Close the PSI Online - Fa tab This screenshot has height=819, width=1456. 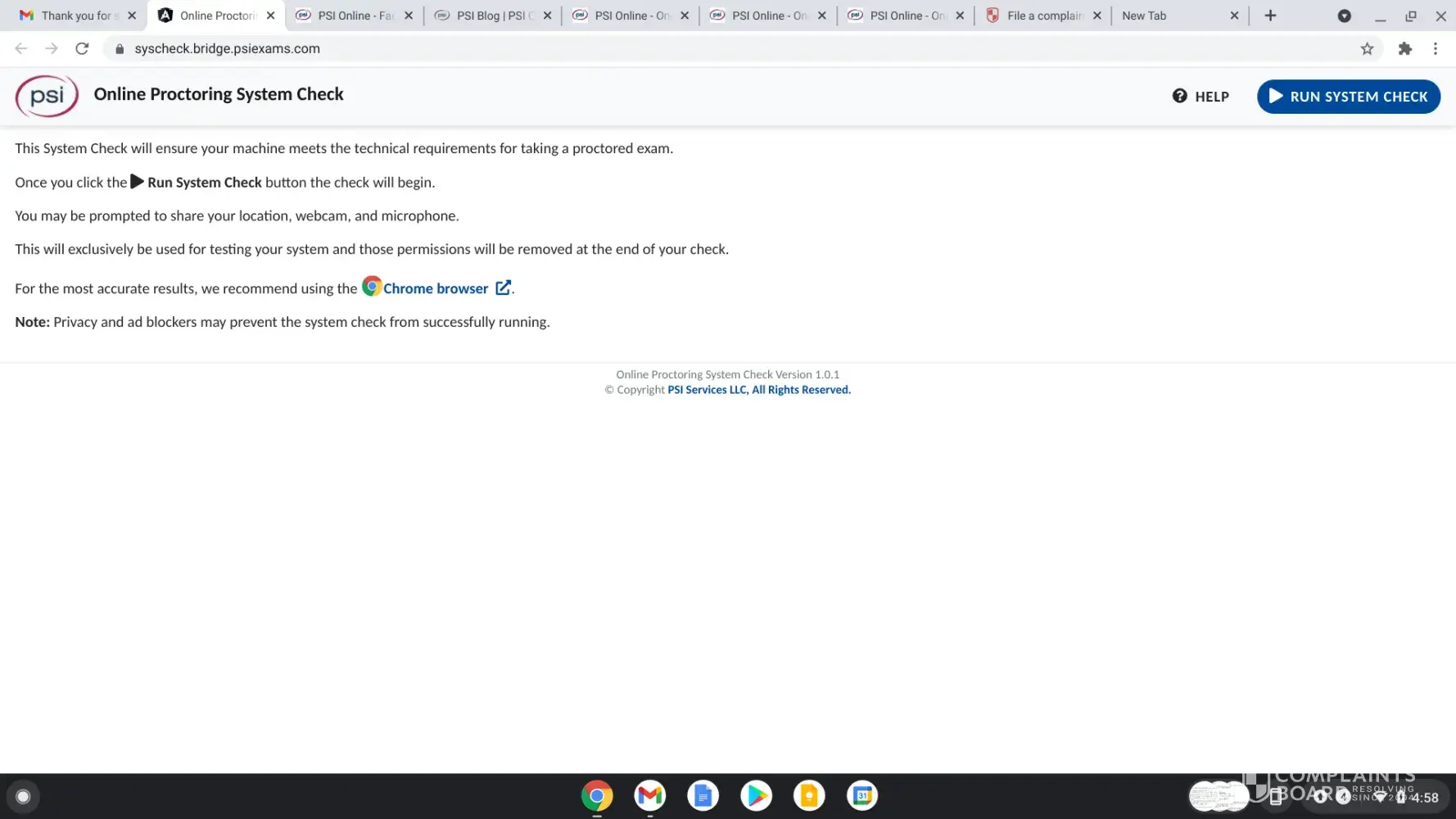tap(409, 16)
